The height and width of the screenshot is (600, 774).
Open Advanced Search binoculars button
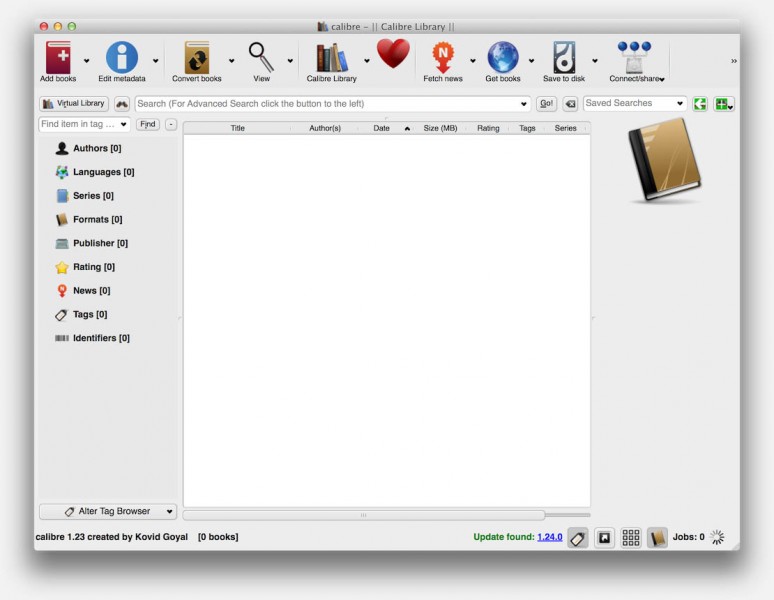coord(121,104)
